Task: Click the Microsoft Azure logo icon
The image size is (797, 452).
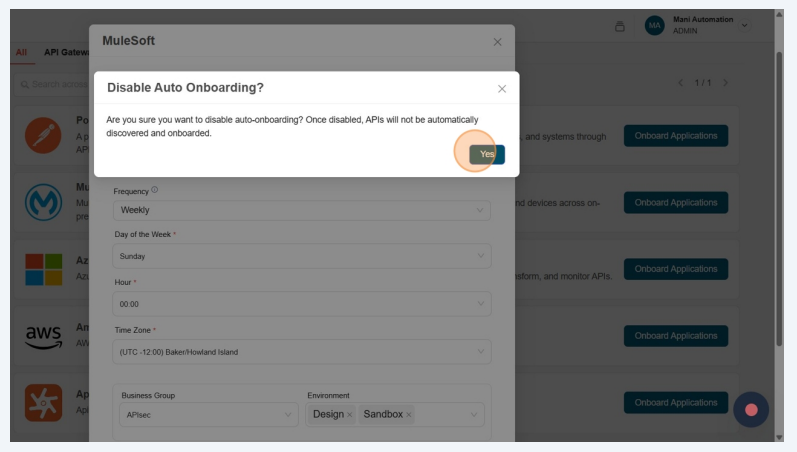Action: (43, 269)
